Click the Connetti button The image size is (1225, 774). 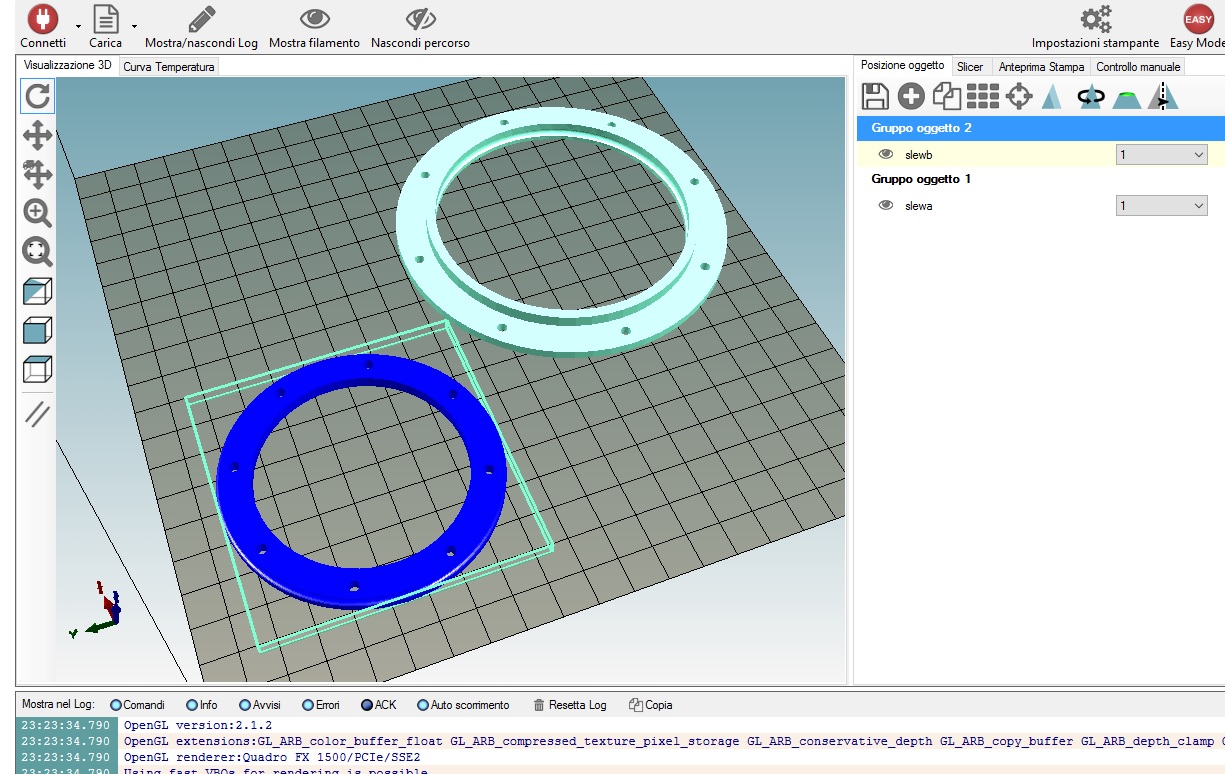tap(43, 26)
